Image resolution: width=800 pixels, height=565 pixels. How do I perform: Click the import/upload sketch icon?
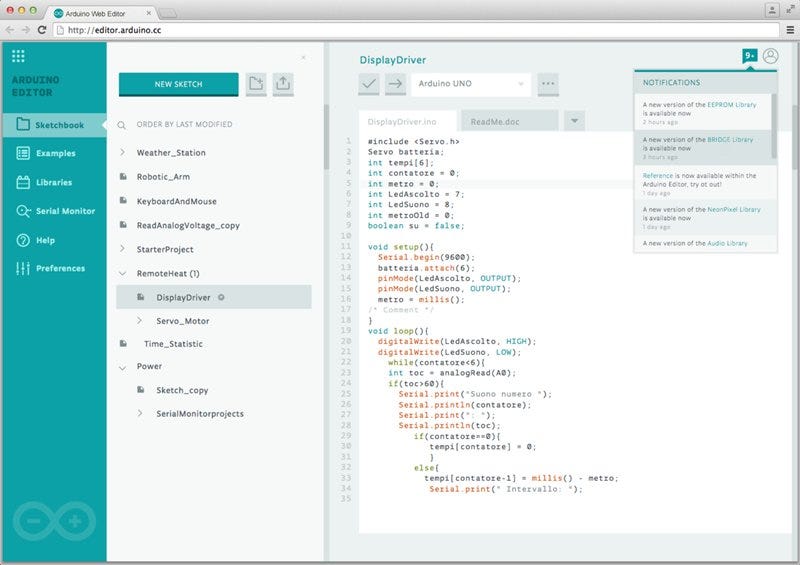(283, 84)
